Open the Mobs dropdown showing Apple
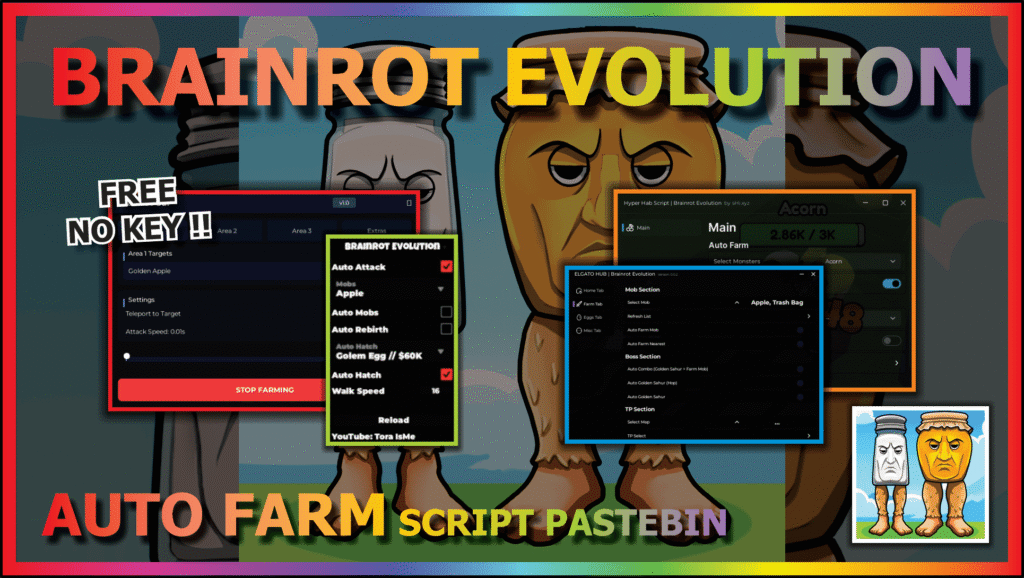This screenshot has height=578, width=1024. pos(391,289)
